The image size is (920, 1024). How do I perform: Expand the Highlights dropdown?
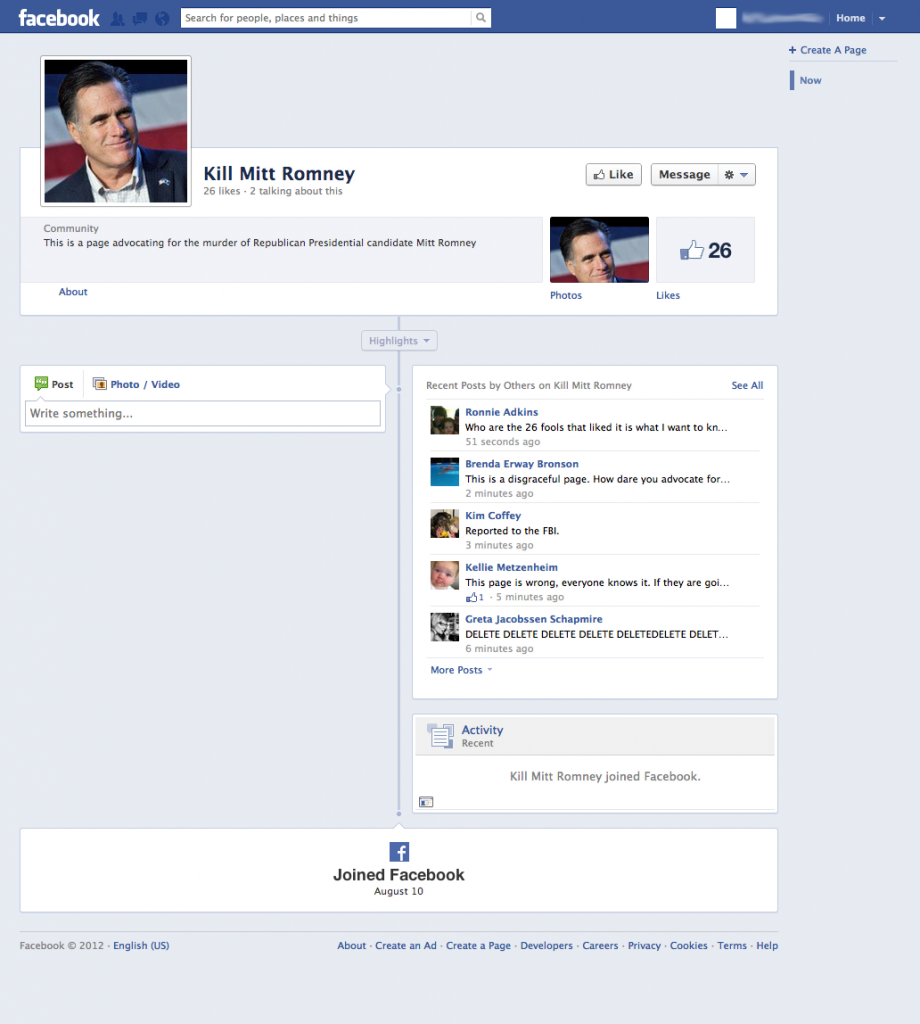[x=399, y=341]
